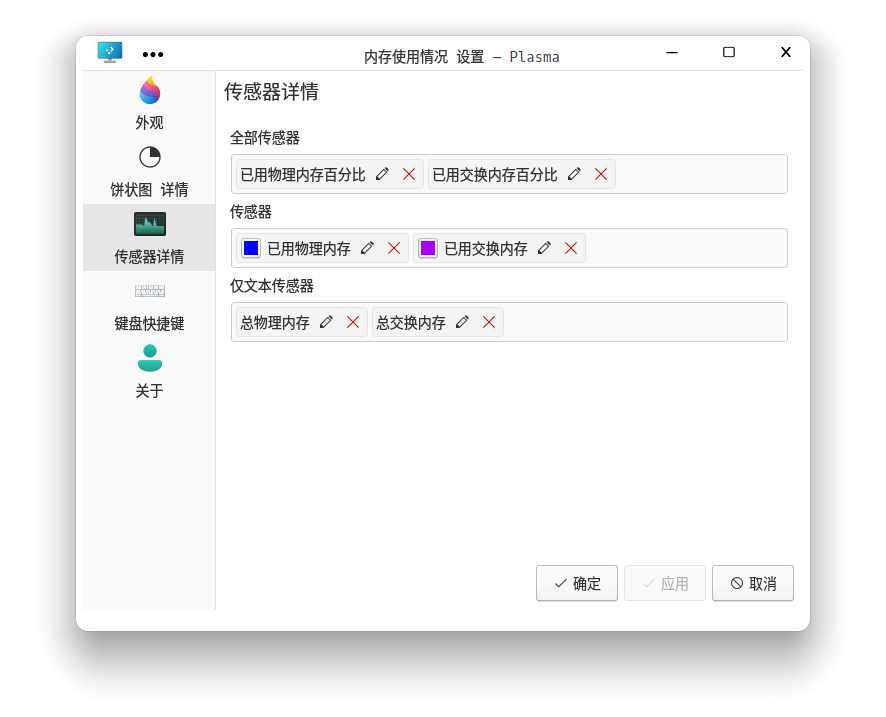The image size is (886, 717).
Task: Open the 外观 appearance settings page
Action: [149, 104]
